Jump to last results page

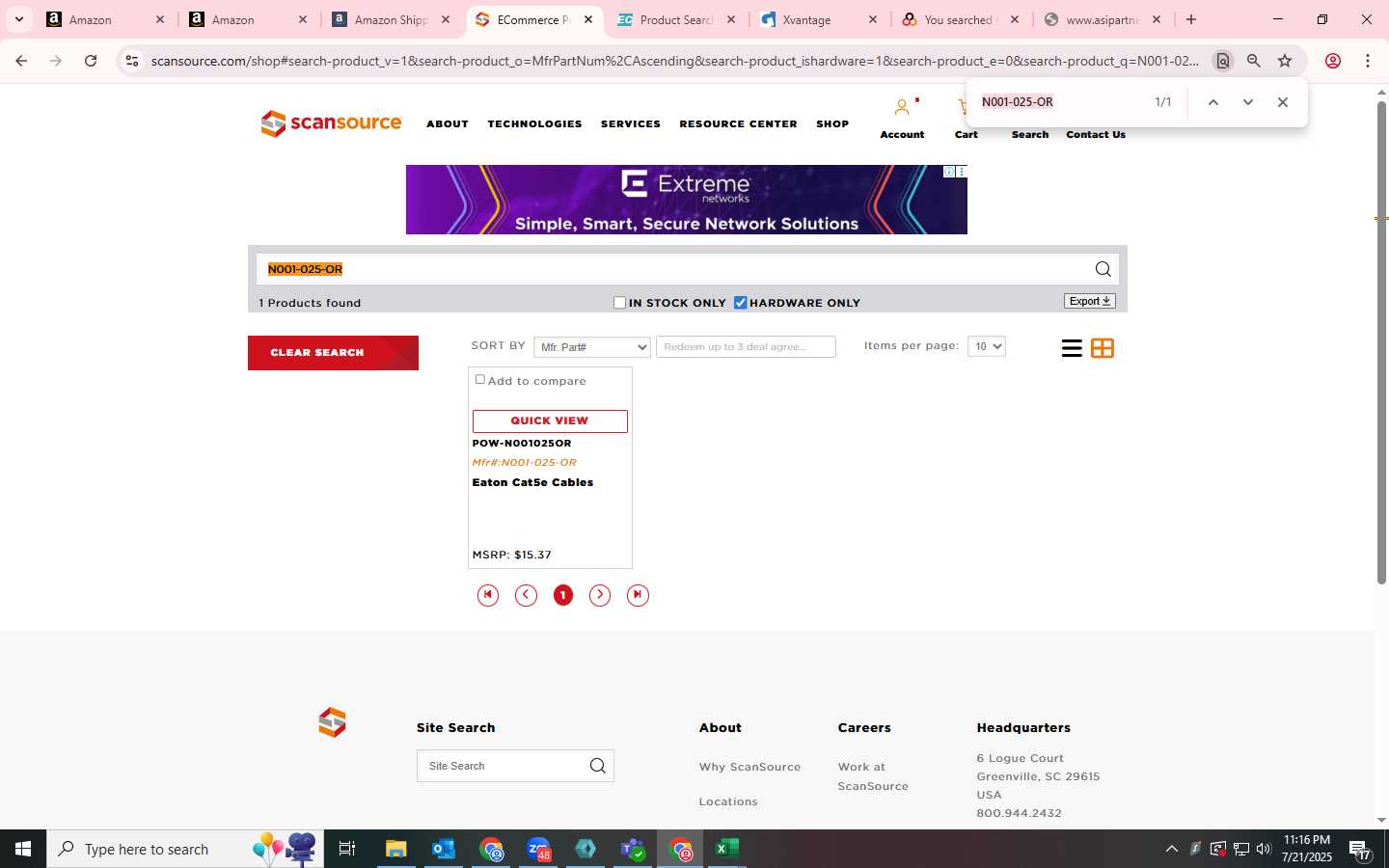coord(638,595)
